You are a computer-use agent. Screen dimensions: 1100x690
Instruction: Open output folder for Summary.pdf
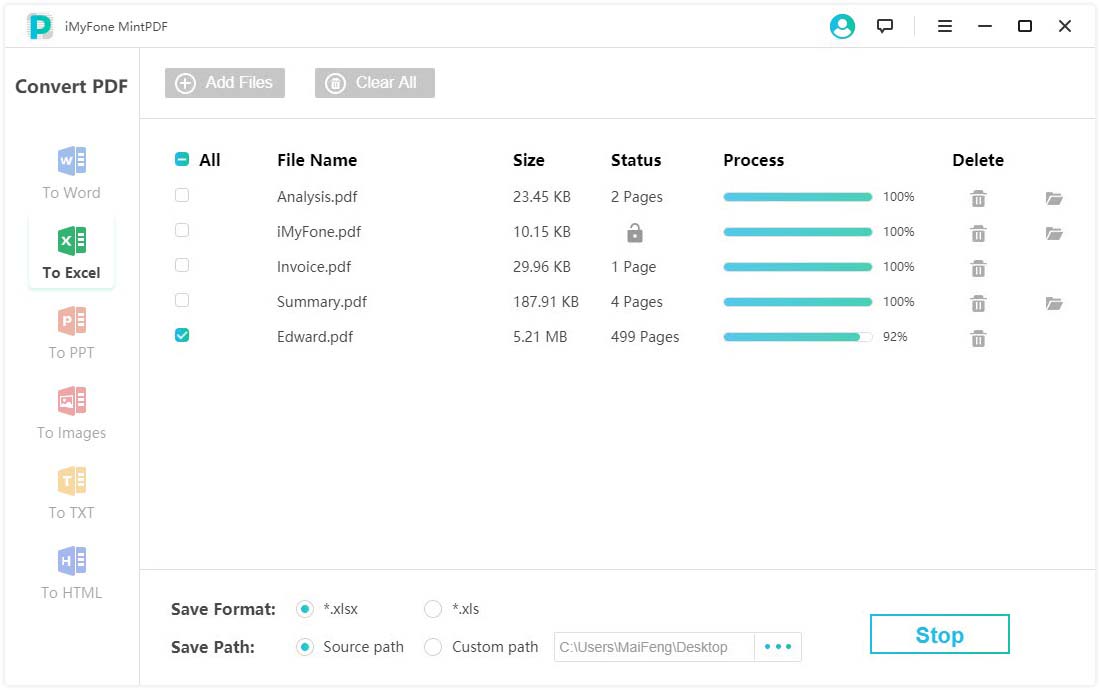tap(1054, 304)
